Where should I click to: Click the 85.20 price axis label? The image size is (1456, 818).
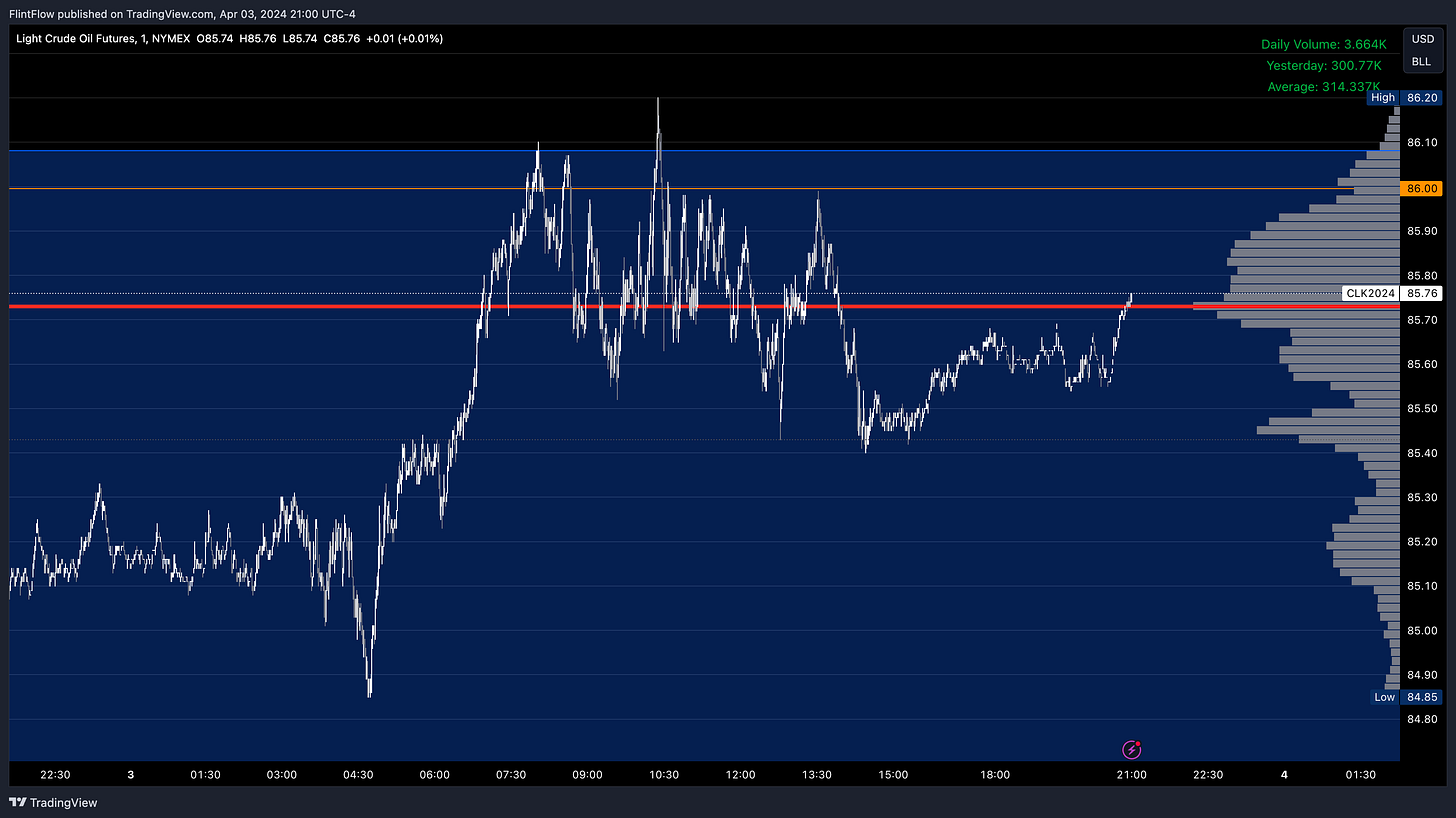(1421, 542)
